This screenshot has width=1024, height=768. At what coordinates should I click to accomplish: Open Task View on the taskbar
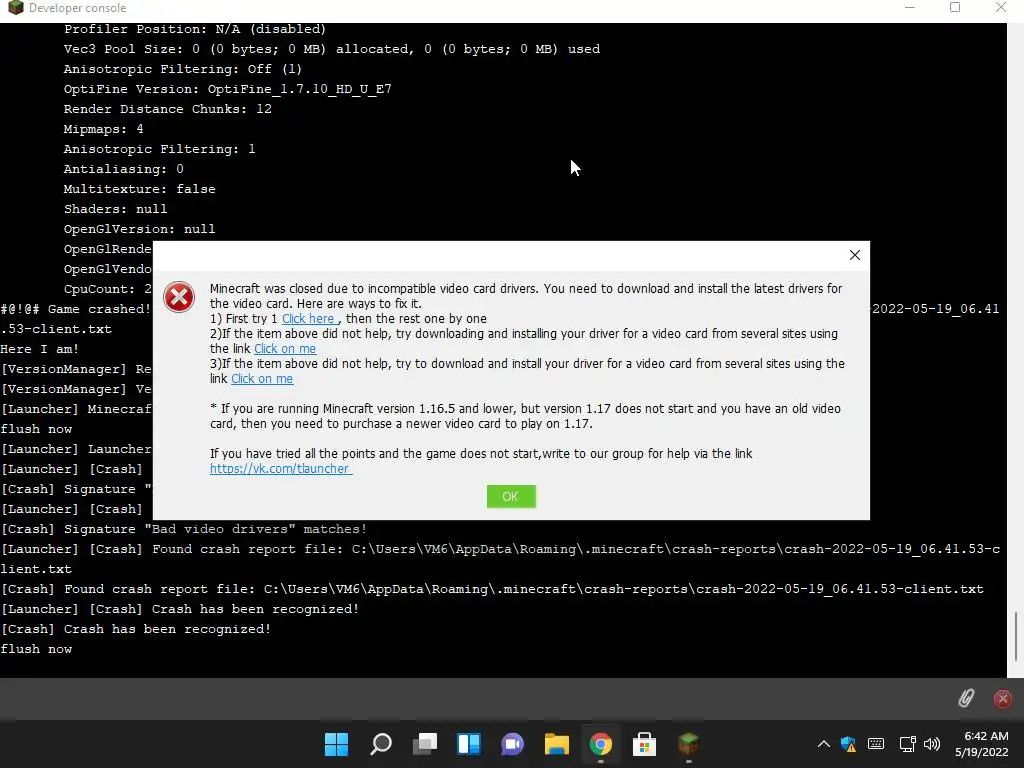pos(425,744)
